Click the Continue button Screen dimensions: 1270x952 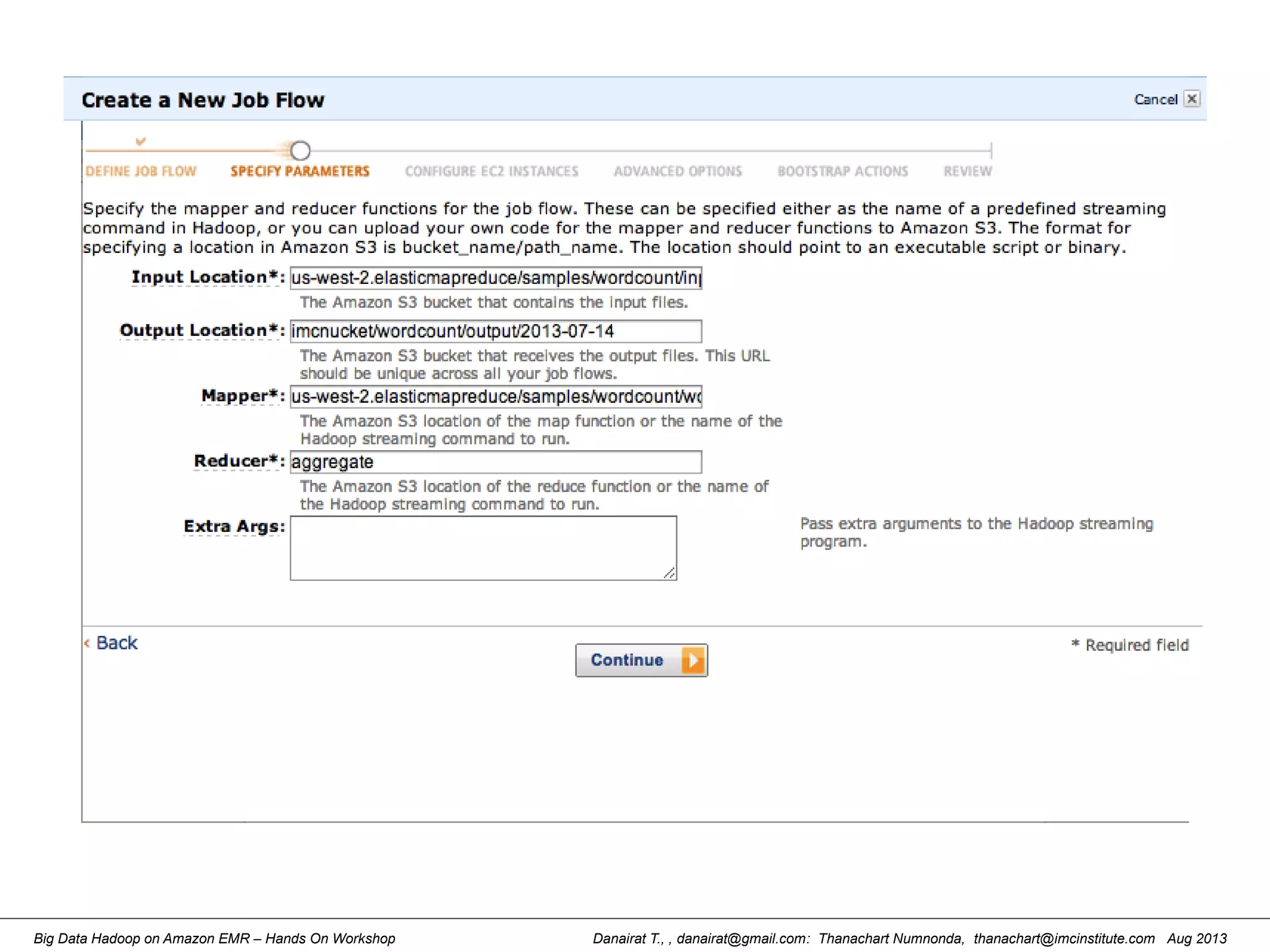pyautogui.click(x=641, y=660)
